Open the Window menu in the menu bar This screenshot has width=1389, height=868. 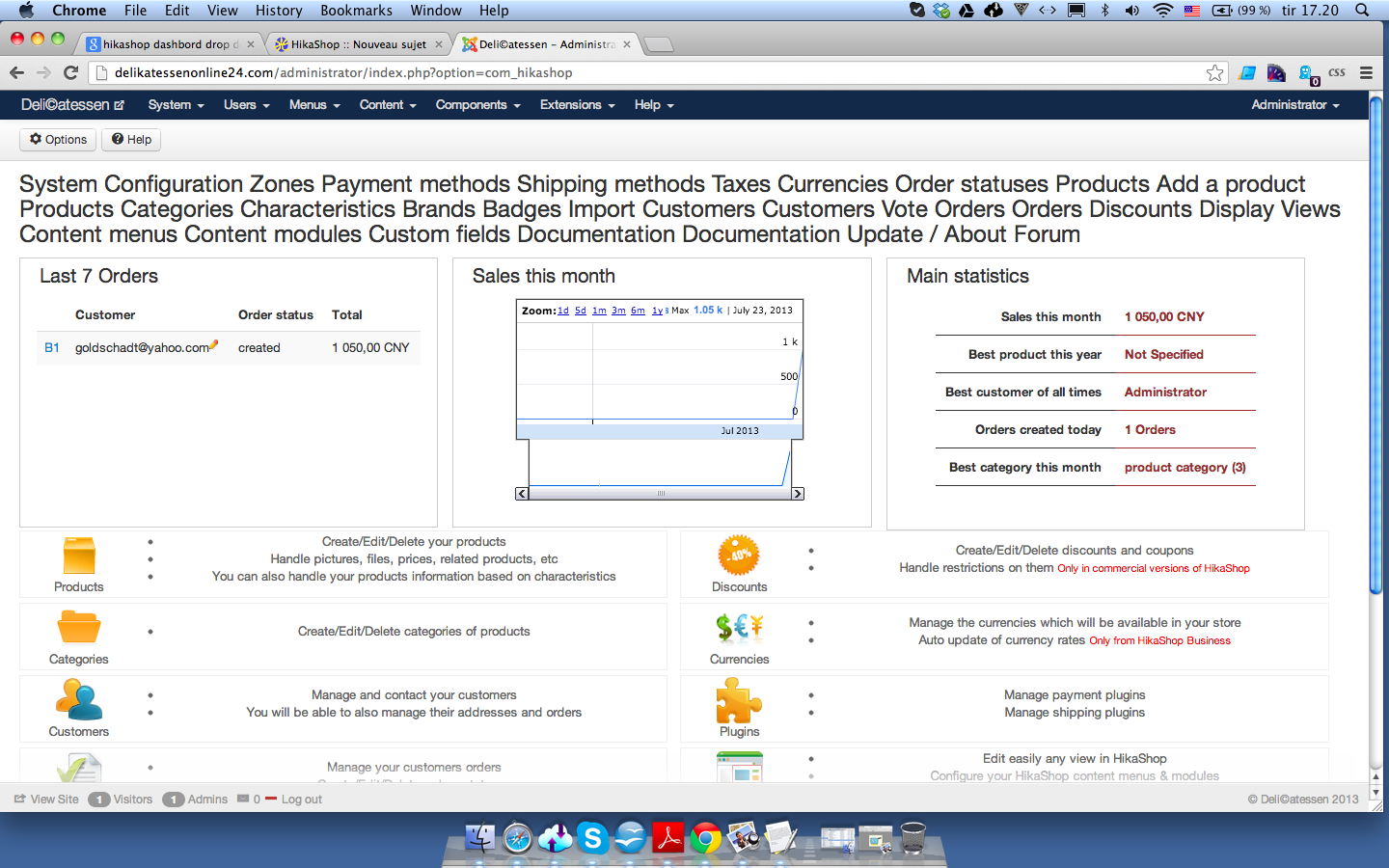[436, 11]
